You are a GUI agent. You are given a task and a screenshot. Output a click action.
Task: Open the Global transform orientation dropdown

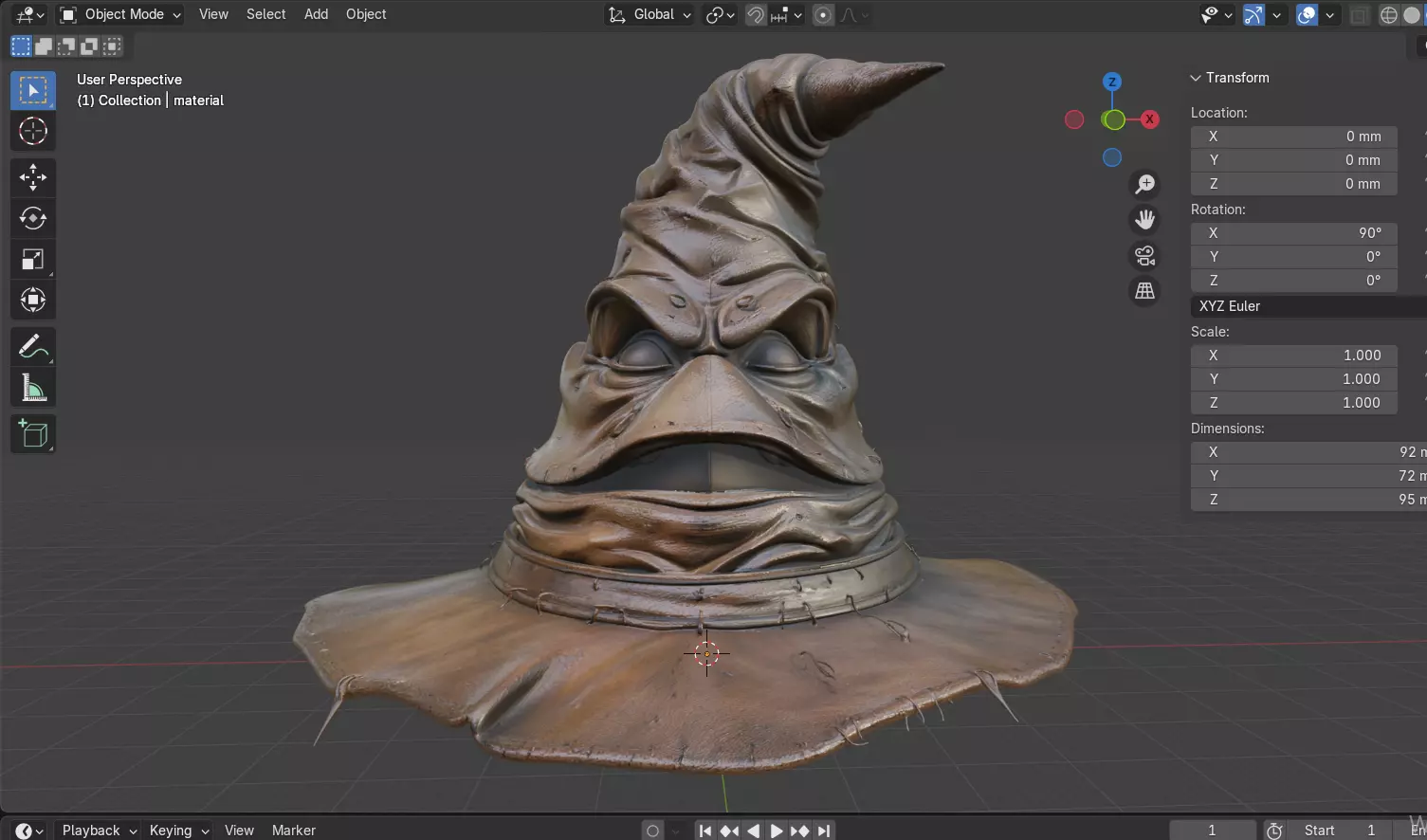click(x=649, y=14)
